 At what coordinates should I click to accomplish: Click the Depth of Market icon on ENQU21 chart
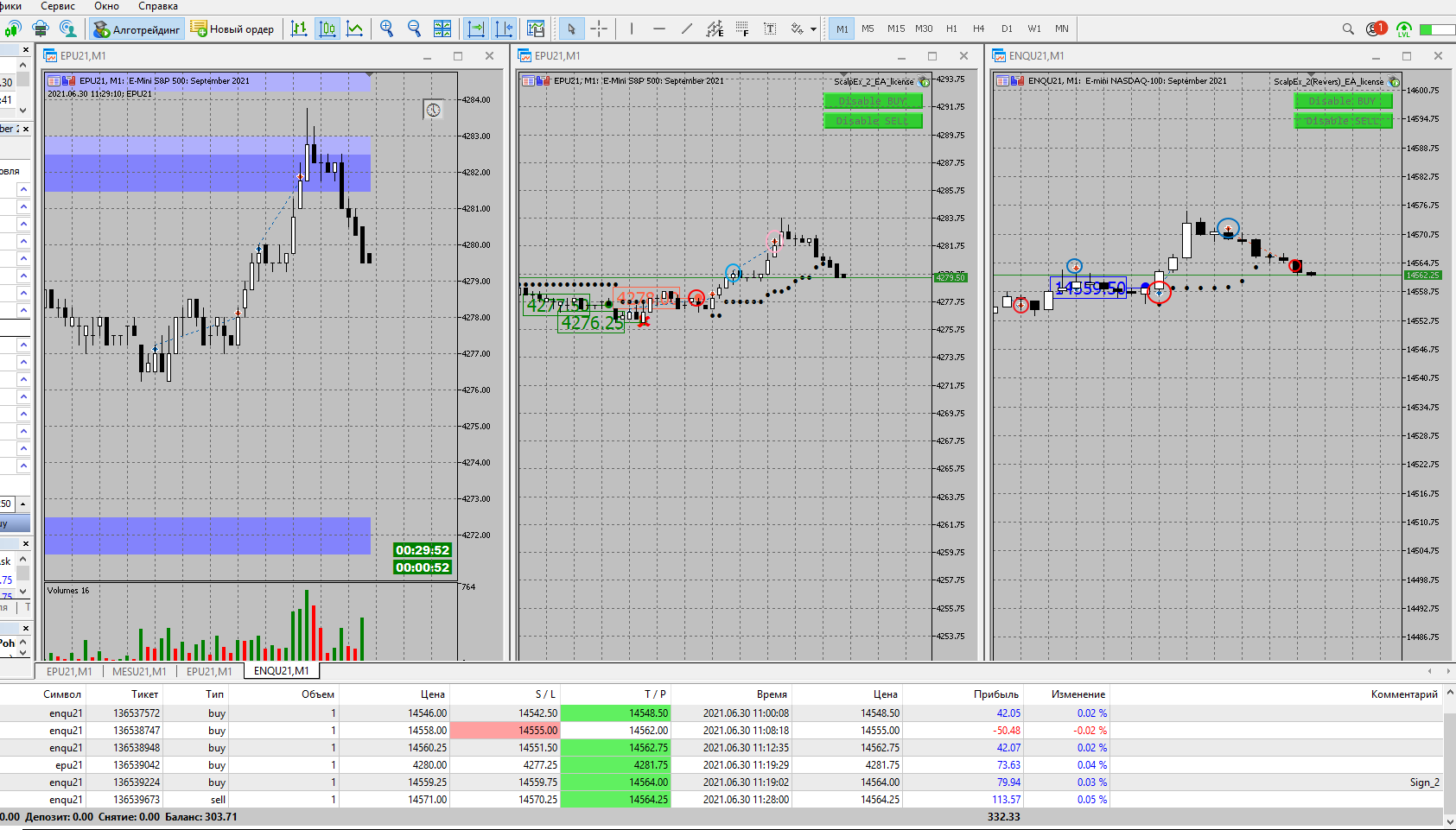1003,81
